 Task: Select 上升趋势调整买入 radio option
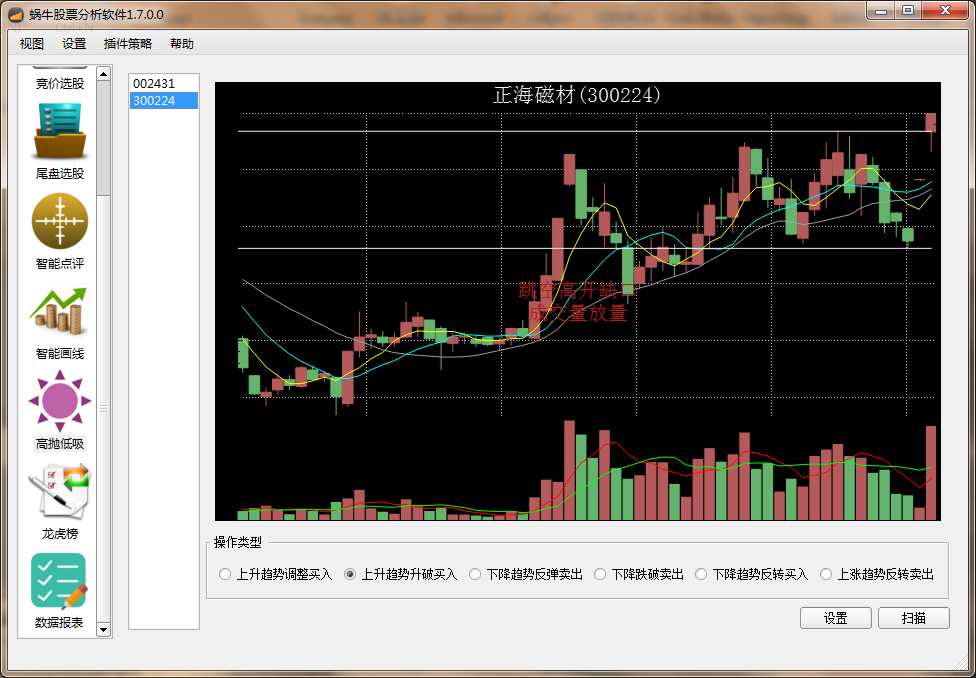(x=225, y=574)
